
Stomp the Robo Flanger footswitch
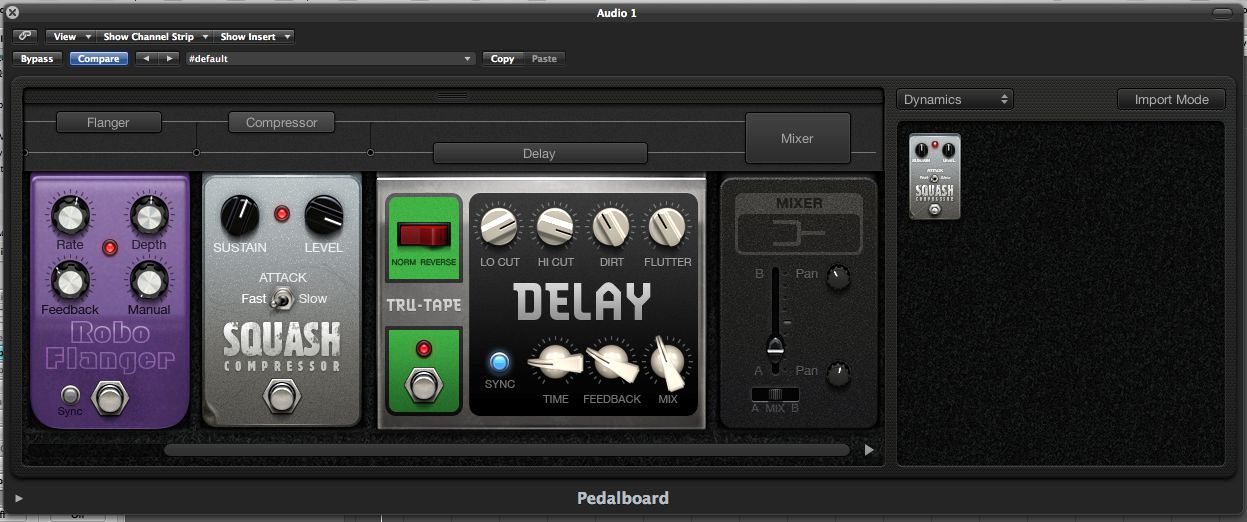[x=109, y=399]
